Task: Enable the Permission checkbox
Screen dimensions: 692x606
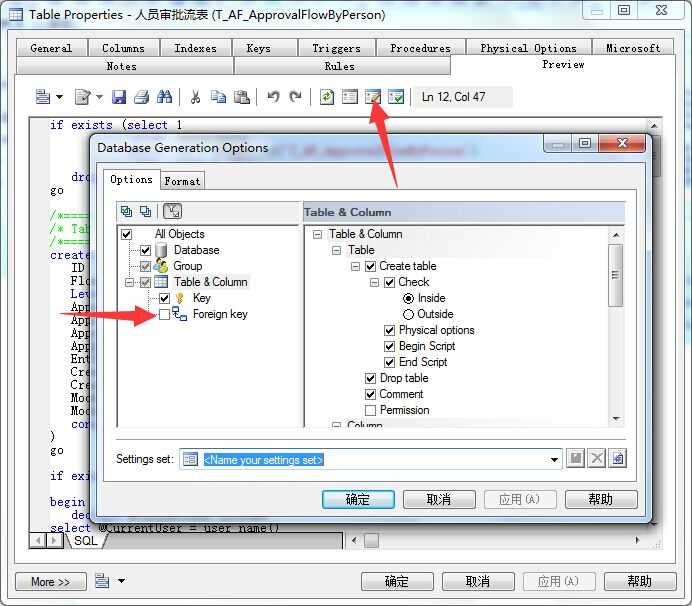Action: pos(371,410)
